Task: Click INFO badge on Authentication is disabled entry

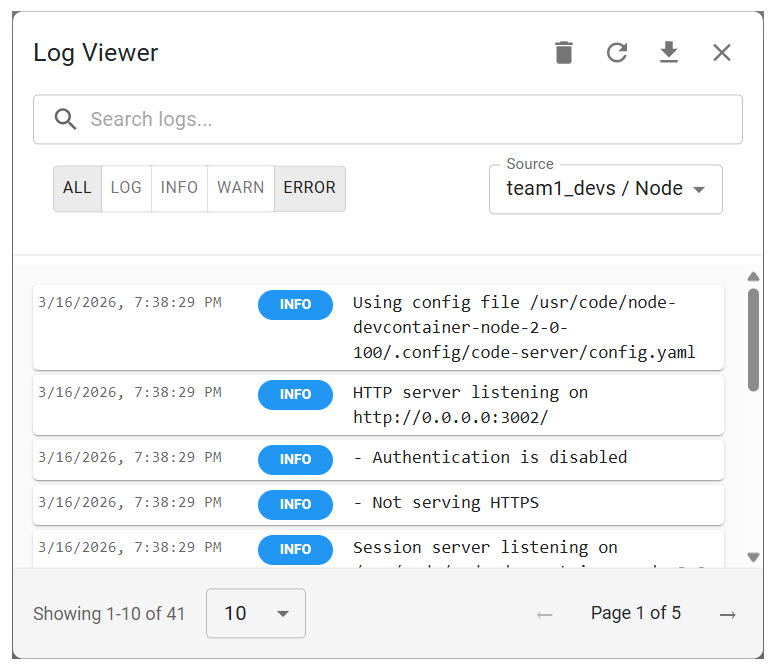Action: tap(295, 459)
